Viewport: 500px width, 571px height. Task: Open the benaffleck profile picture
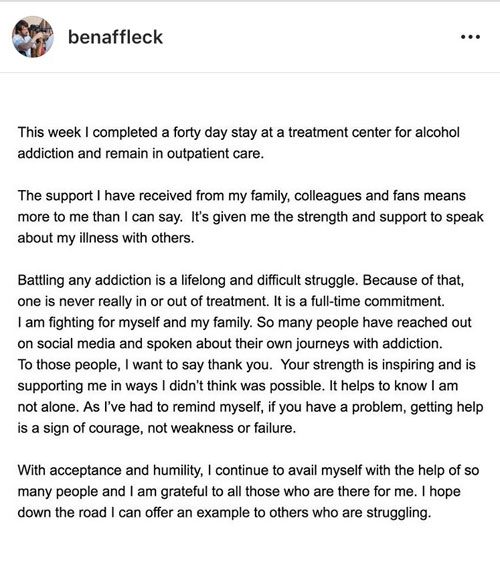coord(33,37)
